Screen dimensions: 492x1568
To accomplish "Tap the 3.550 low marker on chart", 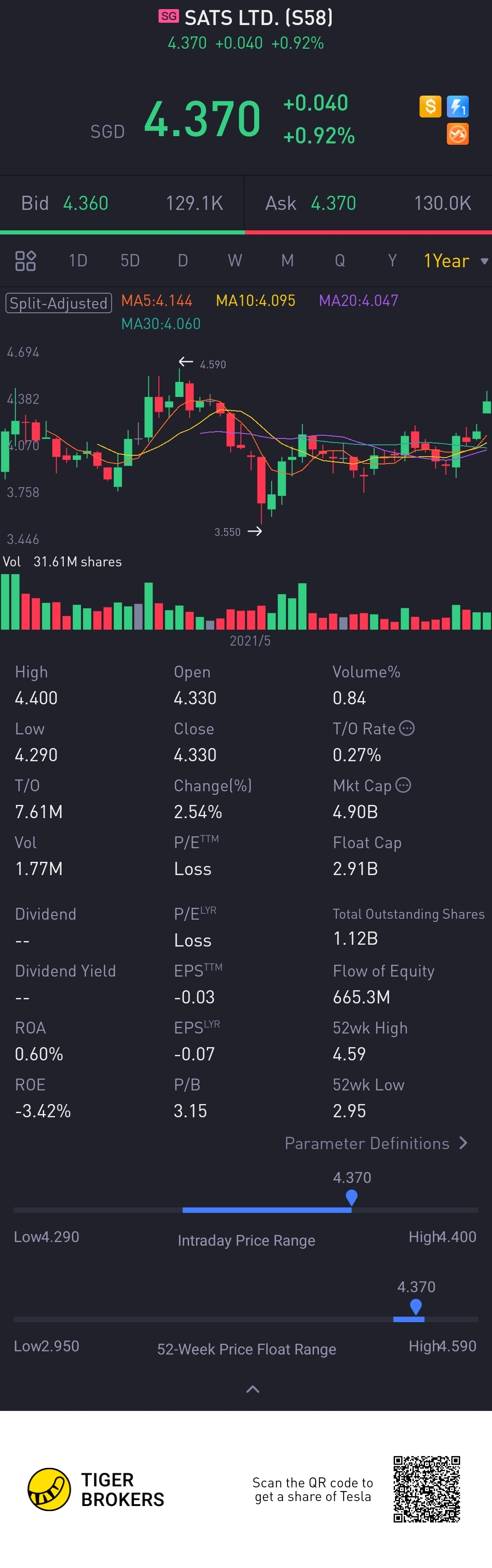I will pos(227,532).
